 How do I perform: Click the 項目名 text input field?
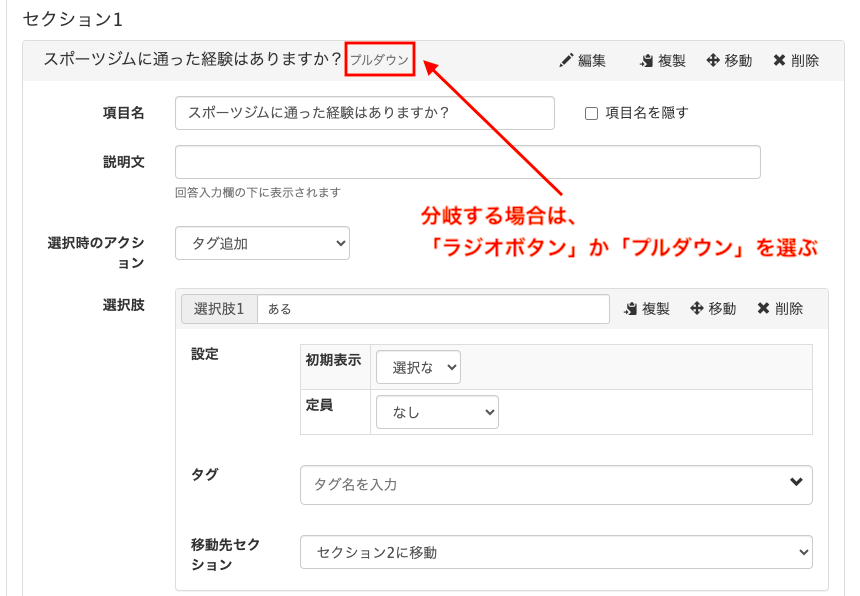[x=364, y=113]
